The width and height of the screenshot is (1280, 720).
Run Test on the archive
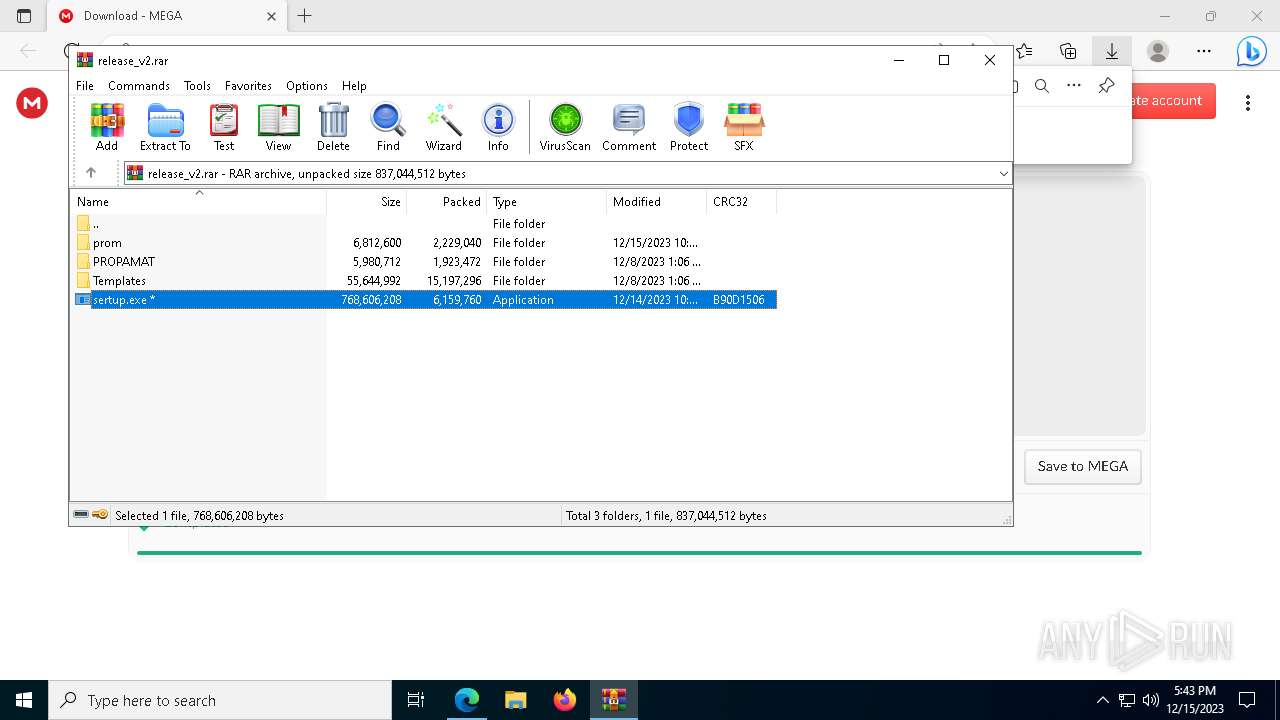pos(224,127)
